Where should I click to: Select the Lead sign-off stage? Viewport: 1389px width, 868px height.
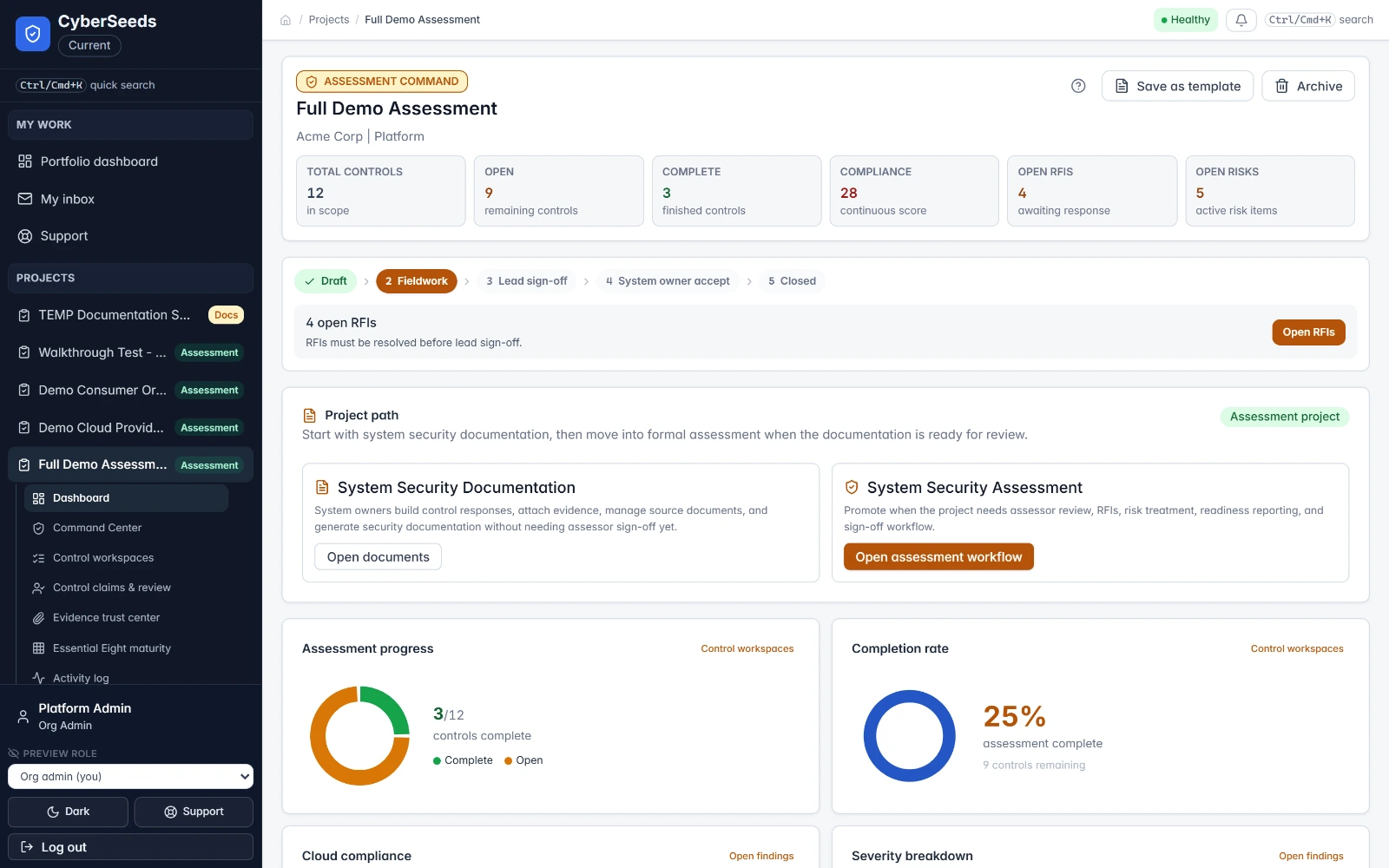pyautogui.click(x=527, y=281)
